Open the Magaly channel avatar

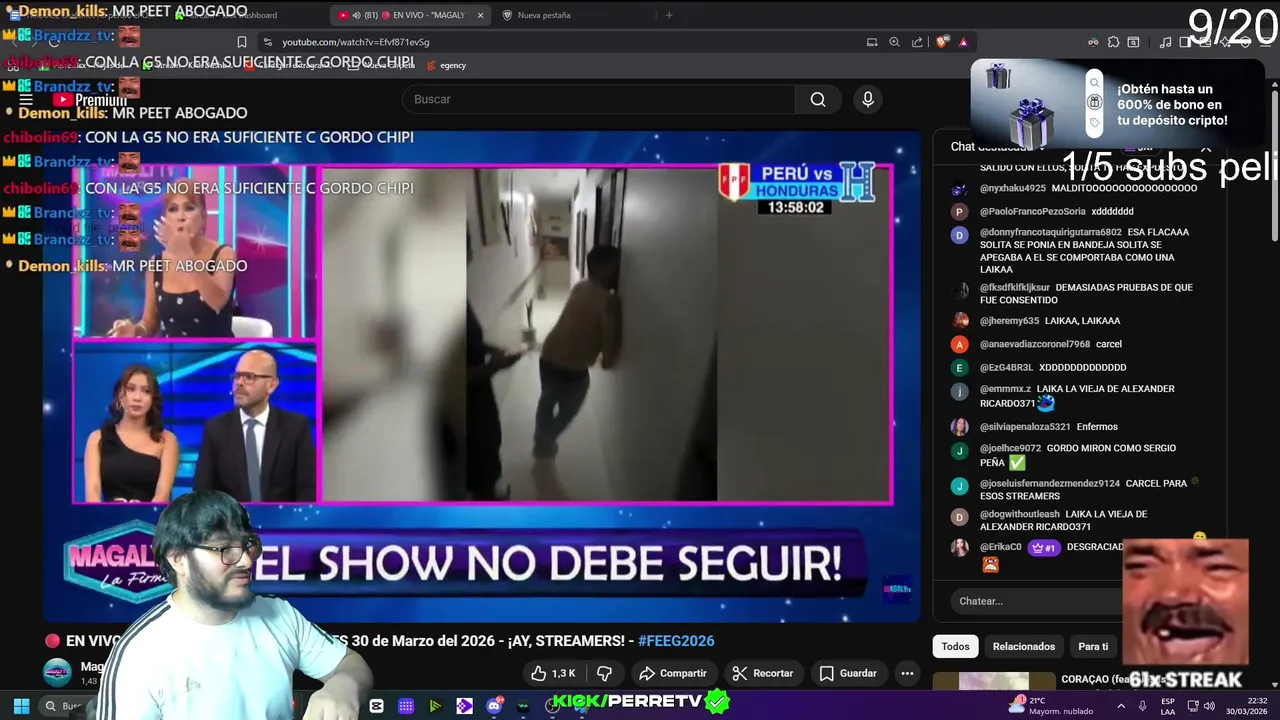tap(57, 672)
